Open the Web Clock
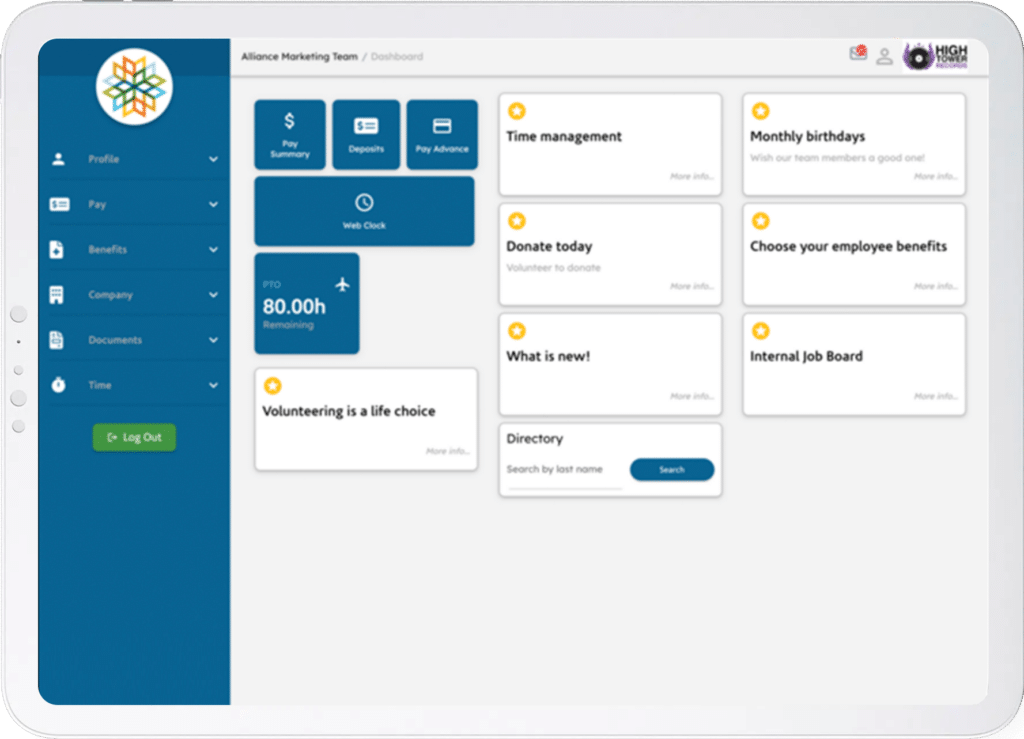The image size is (1024, 739). pos(364,211)
